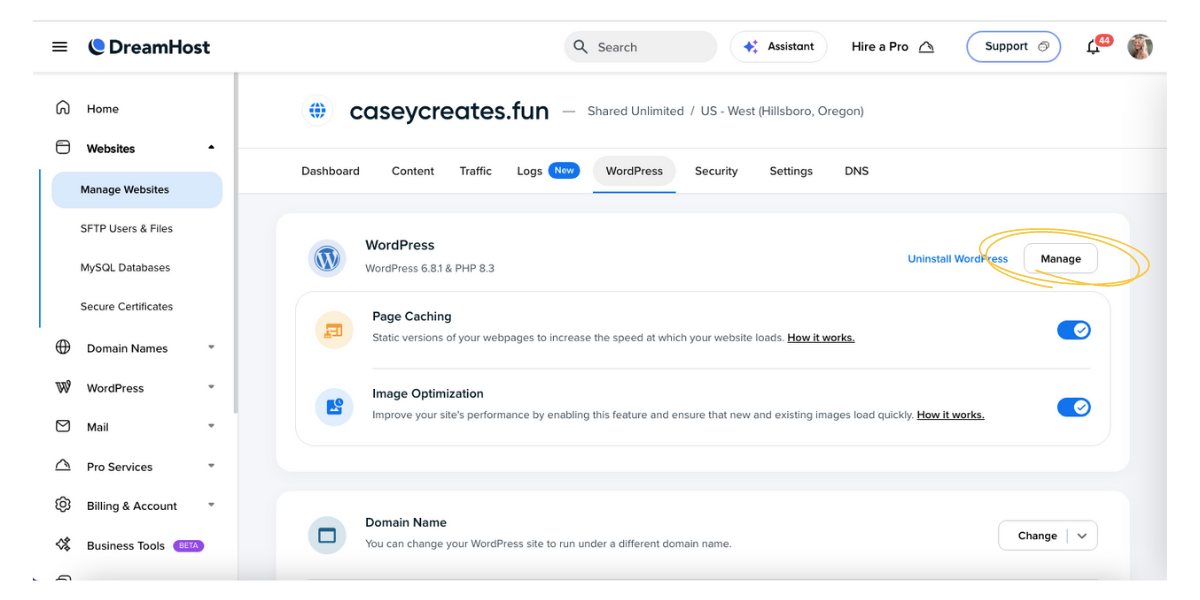
Task: Switch to the Content tab
Action: tap(413, 171)
